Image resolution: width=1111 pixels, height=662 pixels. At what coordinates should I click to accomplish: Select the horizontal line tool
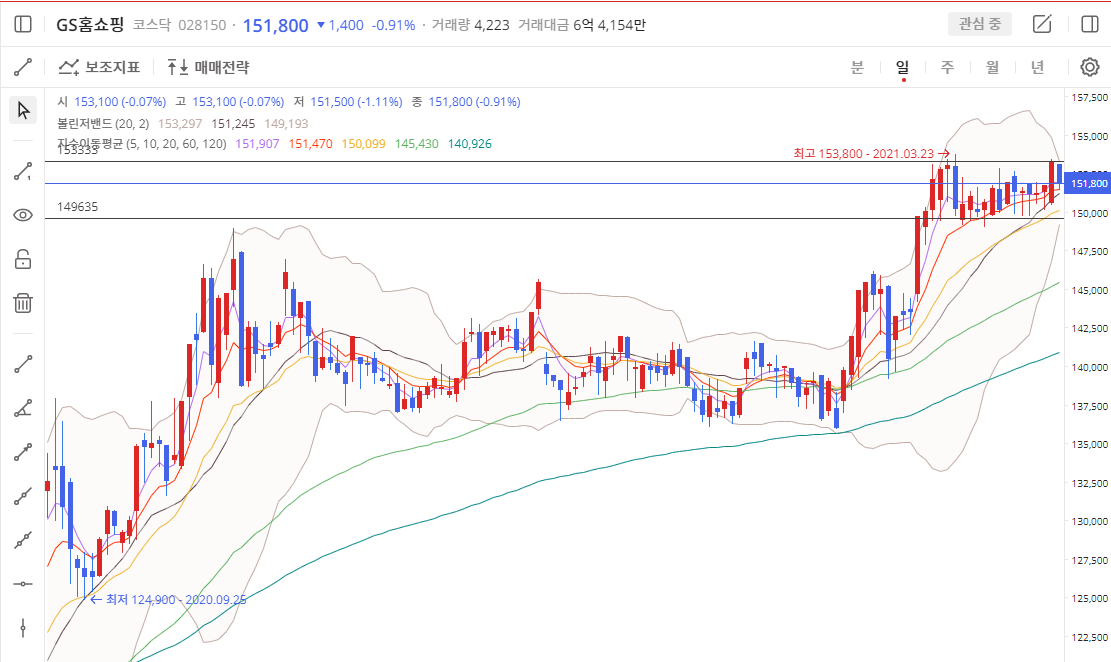point(23,584)
